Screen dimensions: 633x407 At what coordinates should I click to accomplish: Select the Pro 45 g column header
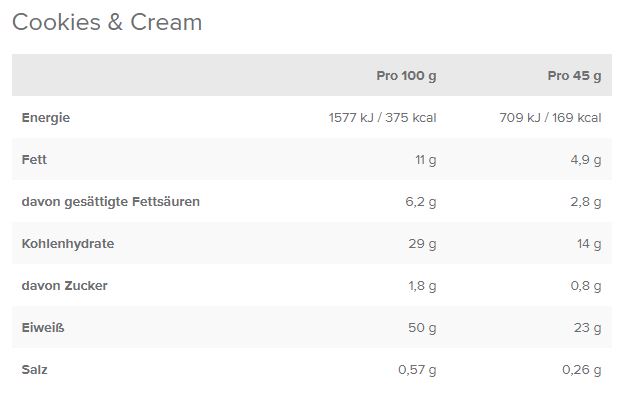(574, 76)
